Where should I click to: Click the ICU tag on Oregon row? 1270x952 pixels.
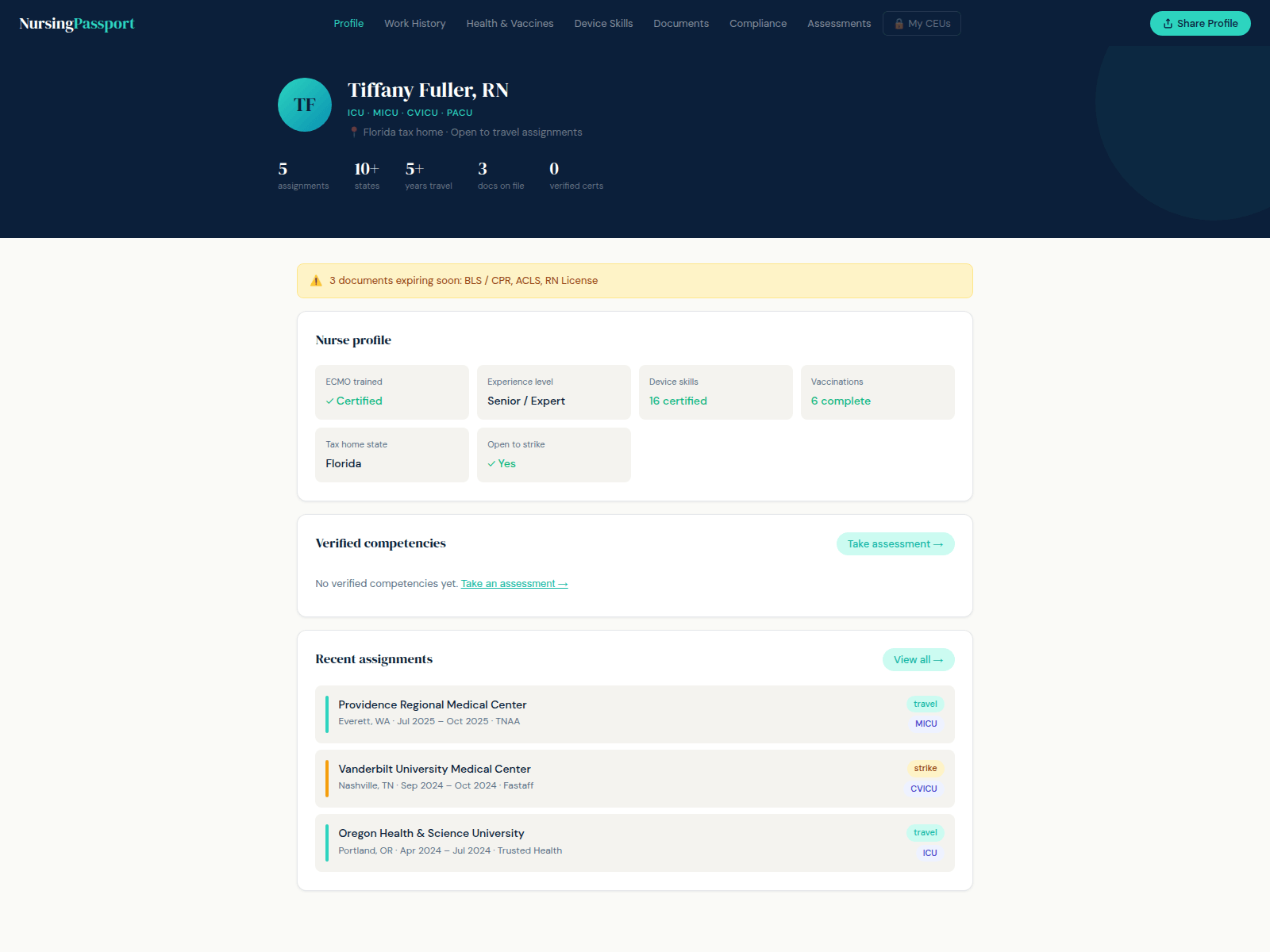tap(930, 853)
